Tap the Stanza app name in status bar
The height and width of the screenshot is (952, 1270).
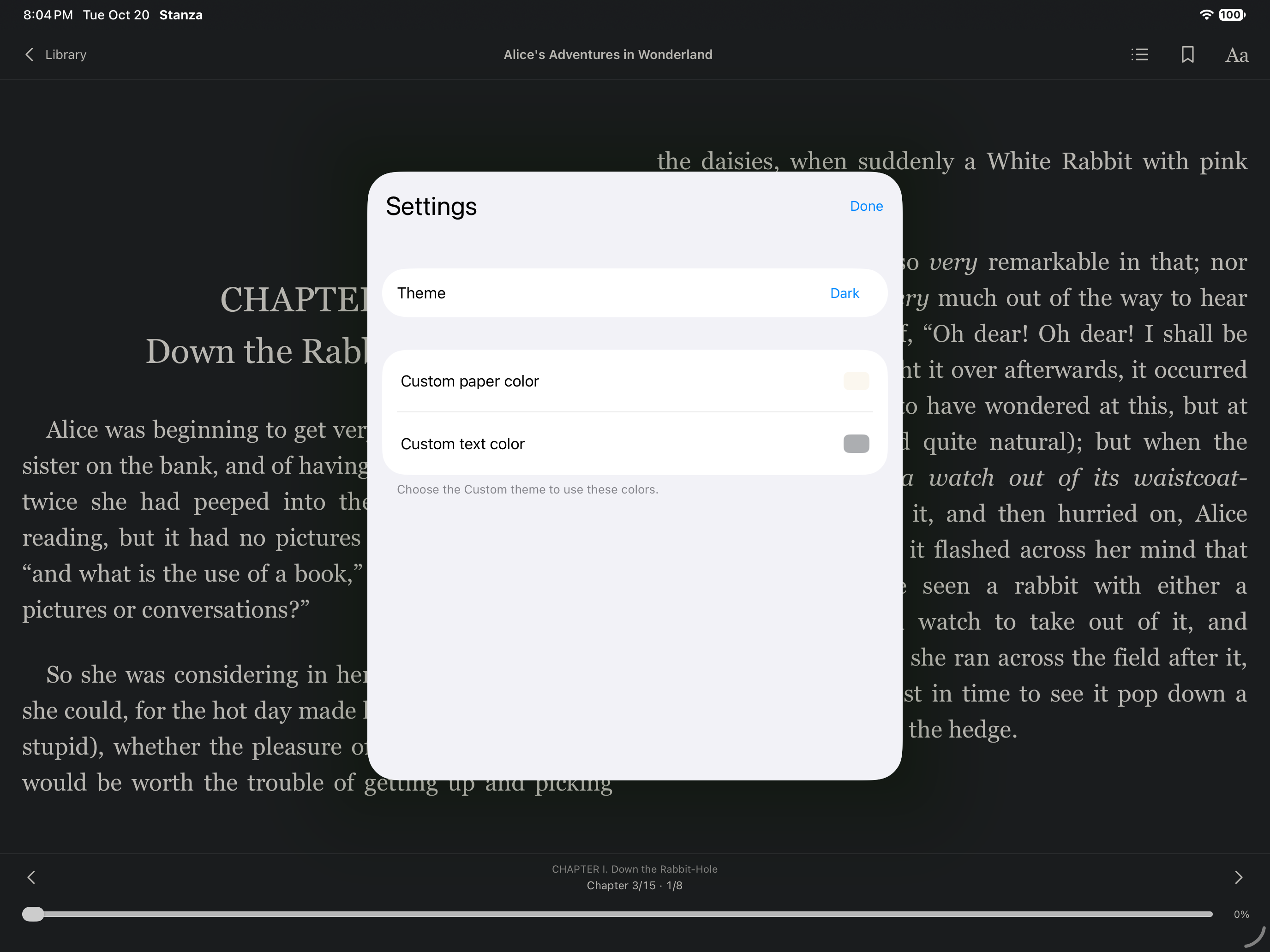[x=181, y=15]
